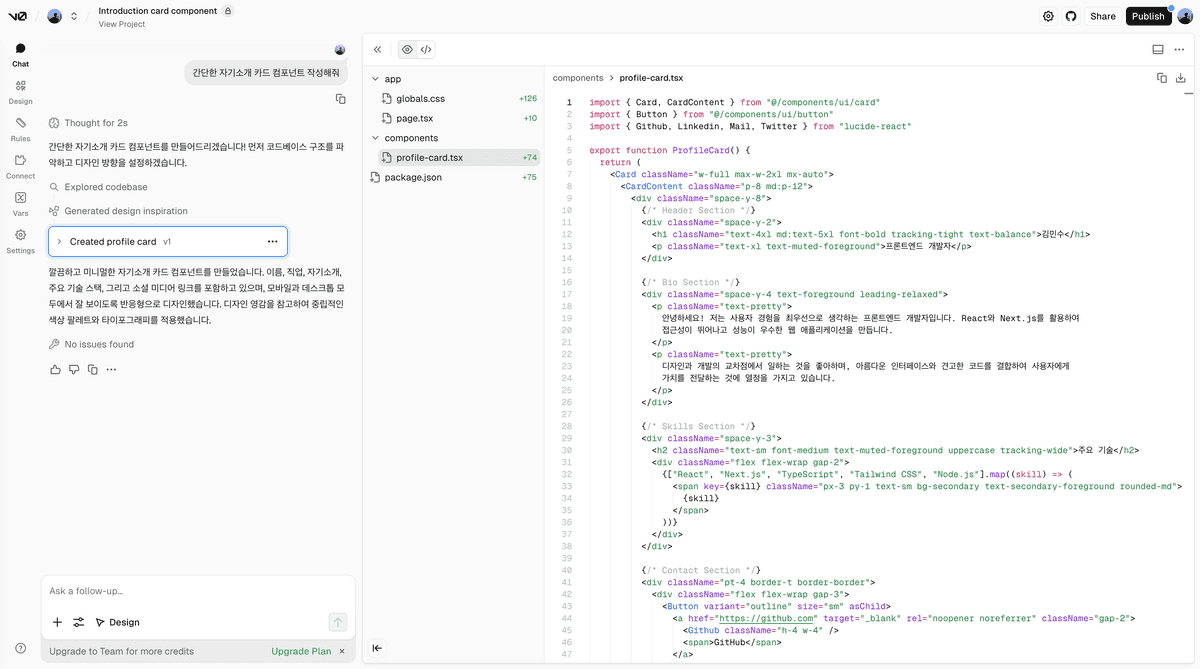The height and width of the screenshot is (669, 1200).
Task: Thumbs up the assistant response
Action: pos(55,370)
